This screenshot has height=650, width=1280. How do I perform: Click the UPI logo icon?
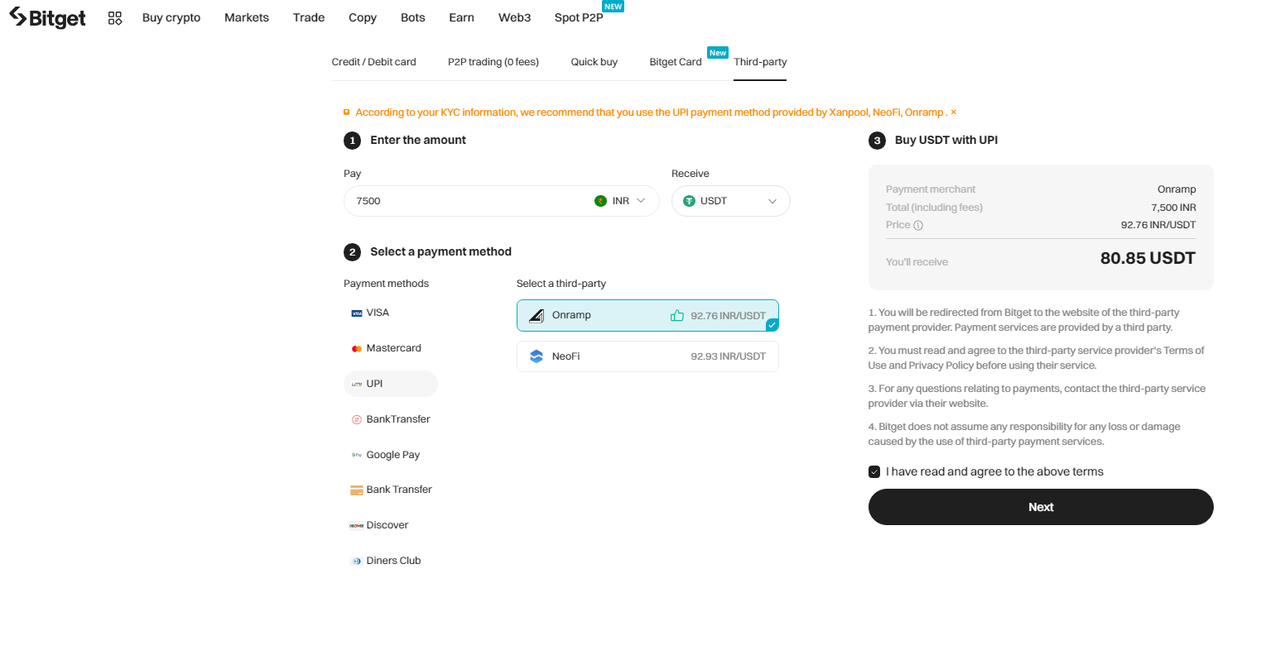(357, 384)
